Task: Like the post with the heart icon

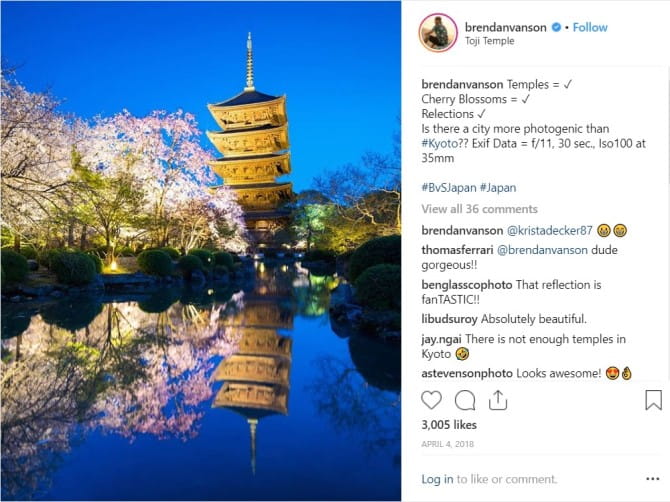Action: click(431, 400)
